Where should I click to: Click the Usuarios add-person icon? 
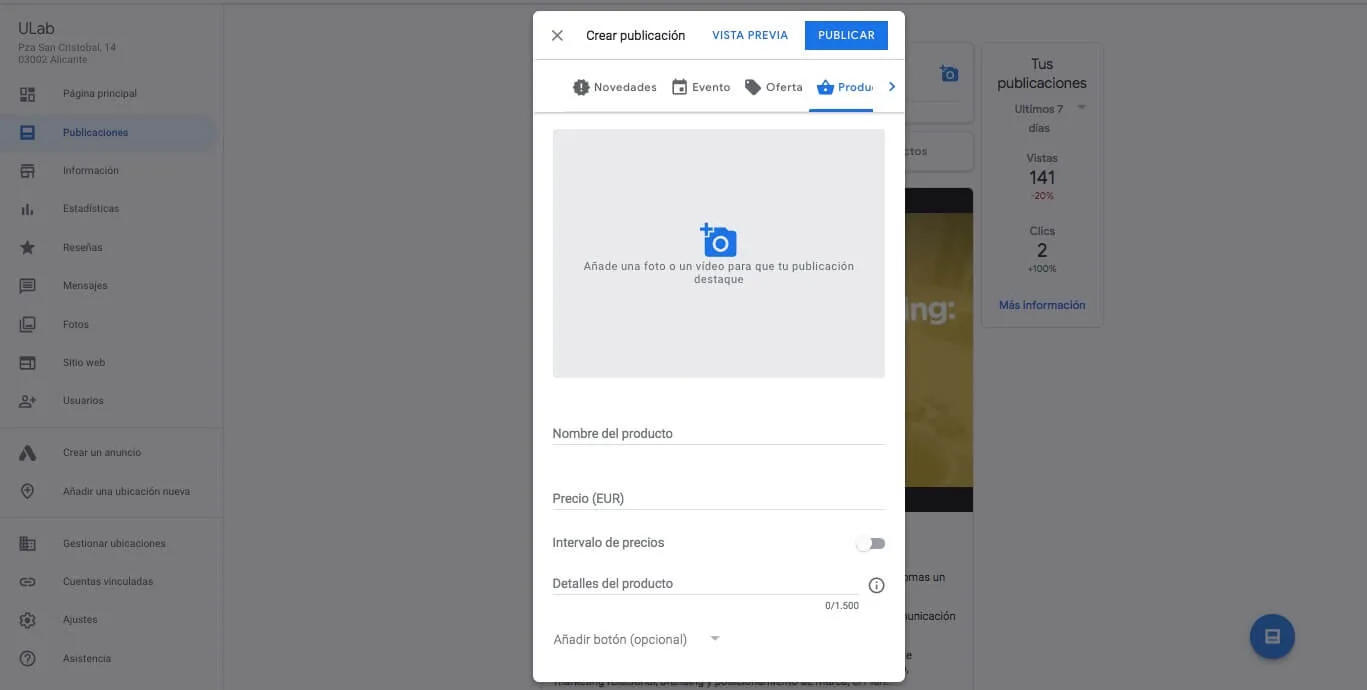27,401
